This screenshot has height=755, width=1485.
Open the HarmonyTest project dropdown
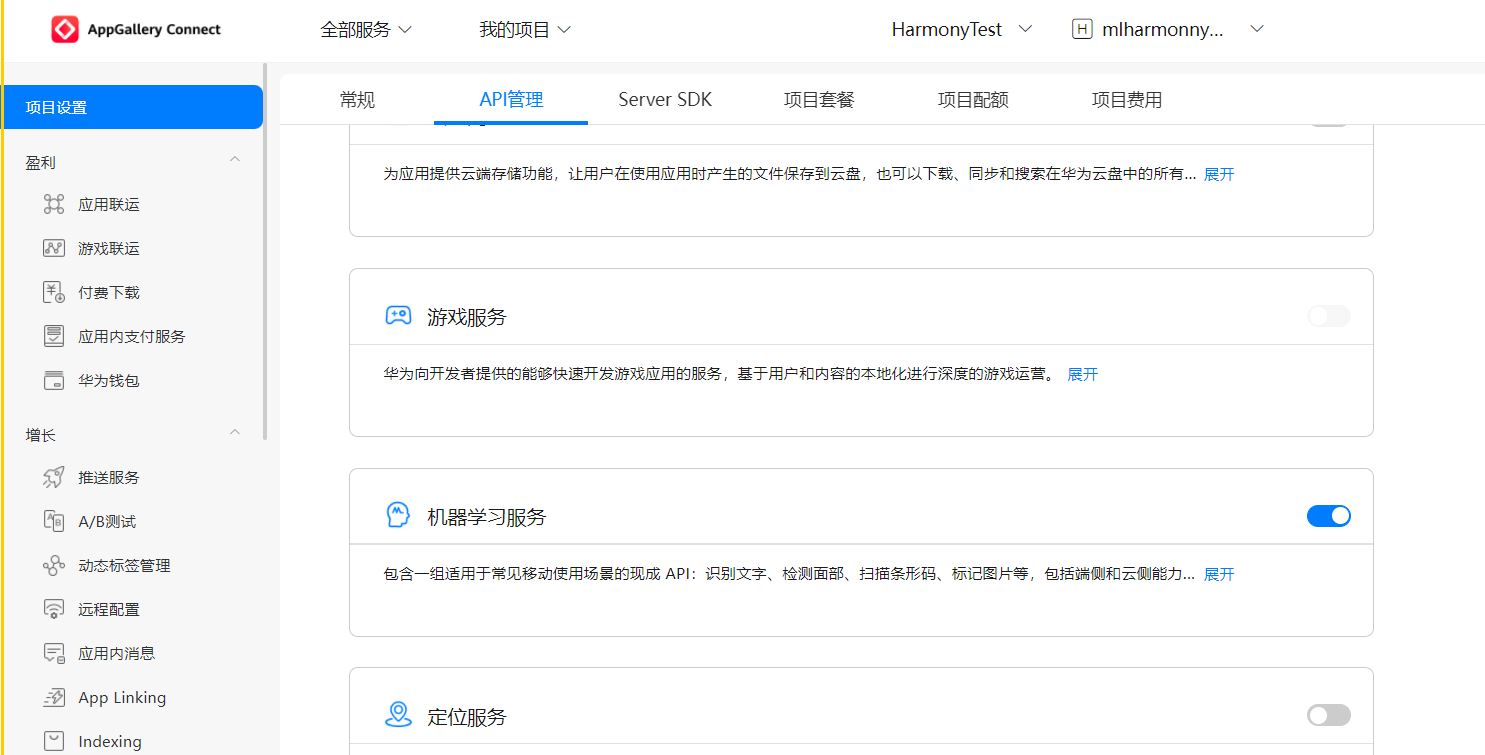tap(961, 30)
